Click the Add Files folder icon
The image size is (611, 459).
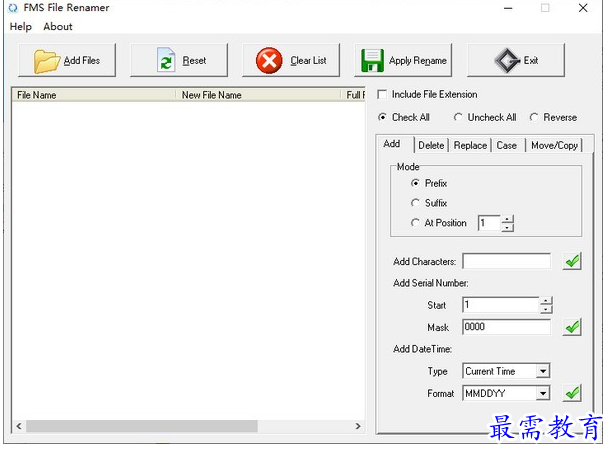tap(47, 61)
